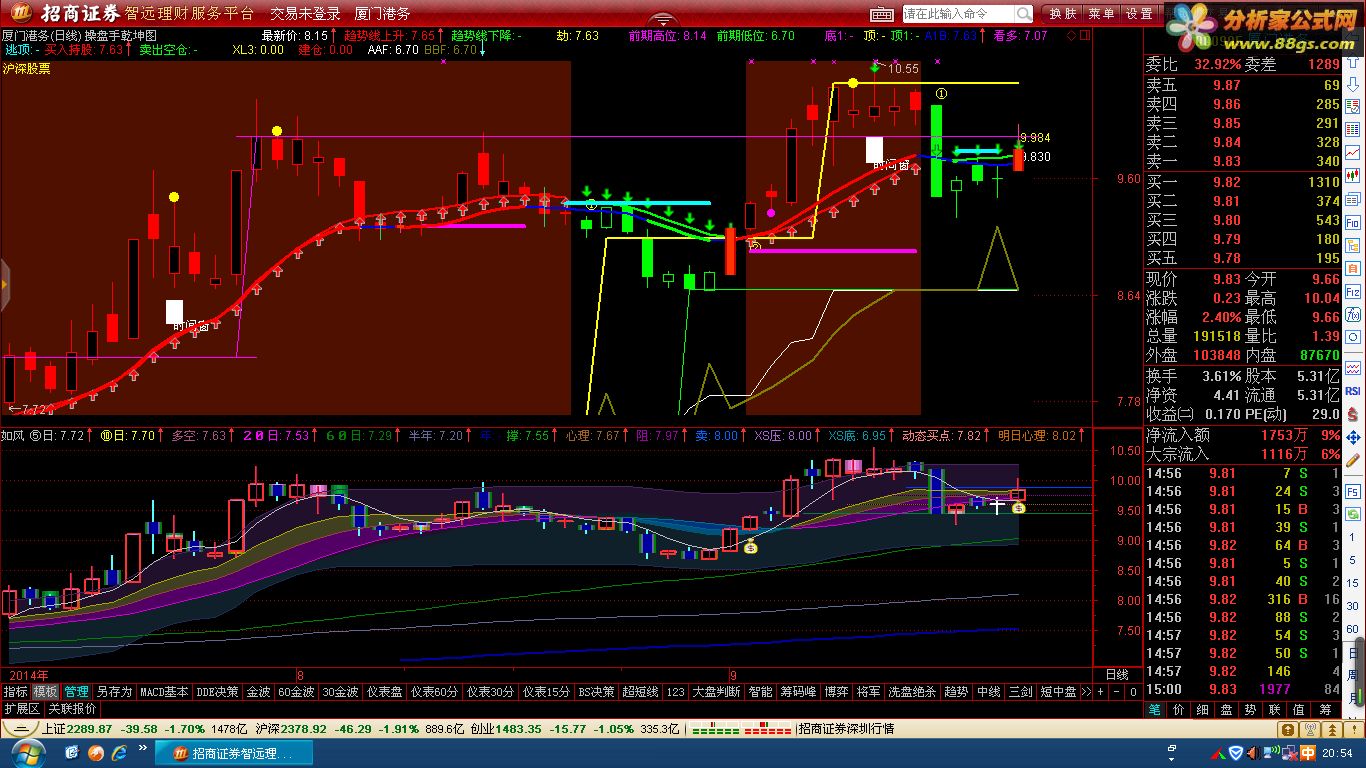The width and height of the screenshot is (1366, 768).
Task: Select the 指标 tab
Action: [x=15, y=692]
